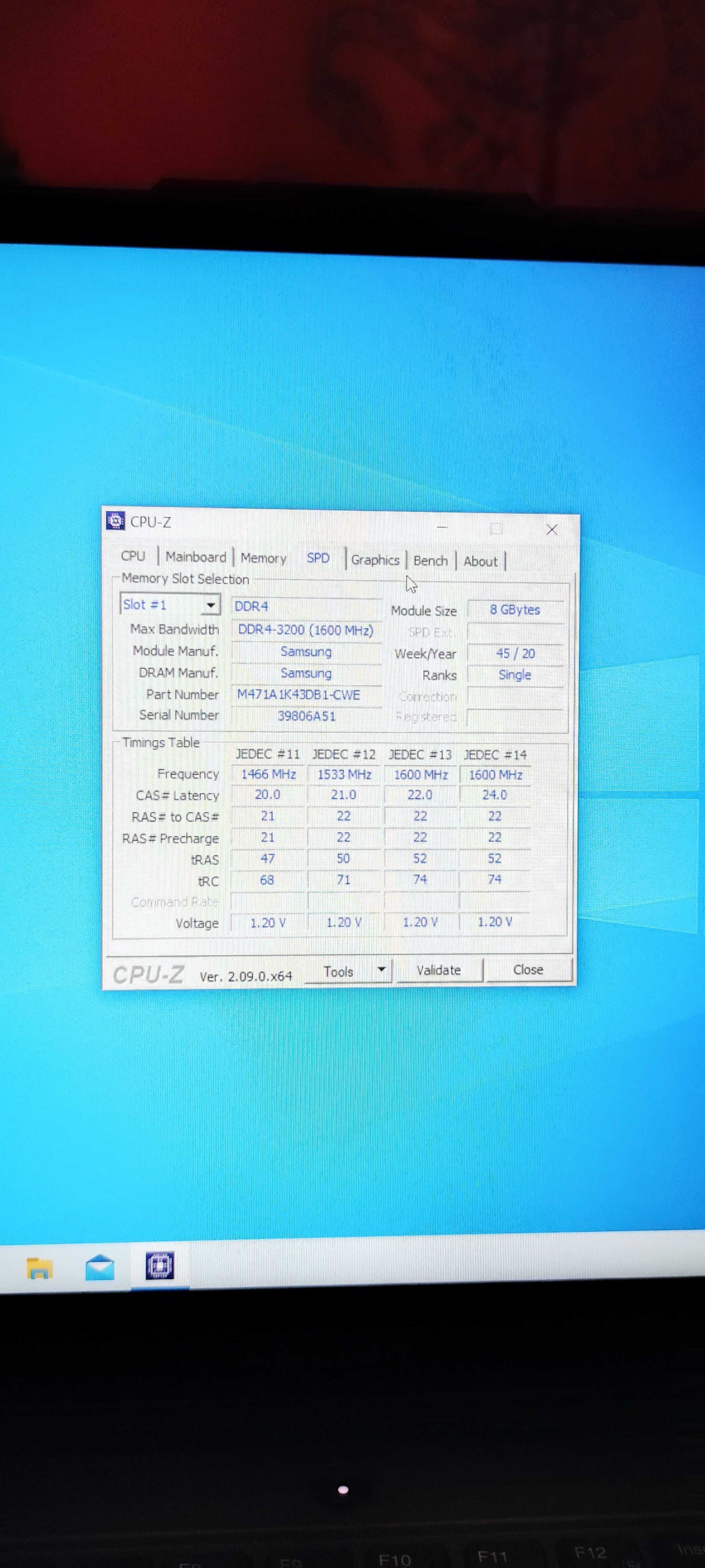Open the CPU tab
This screenshot has height=1568, width=705.
pos(133,556)
